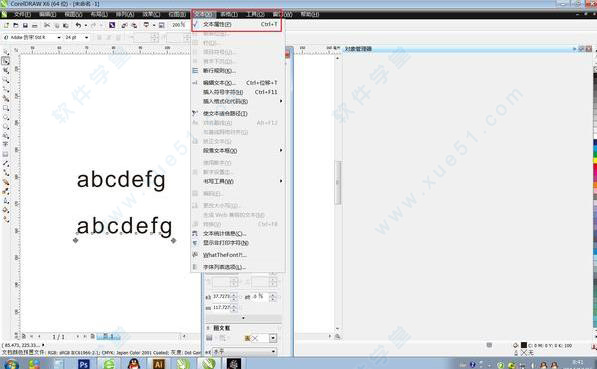
Task: Open the 编辑(E) menu
Action: click(48, 14)
